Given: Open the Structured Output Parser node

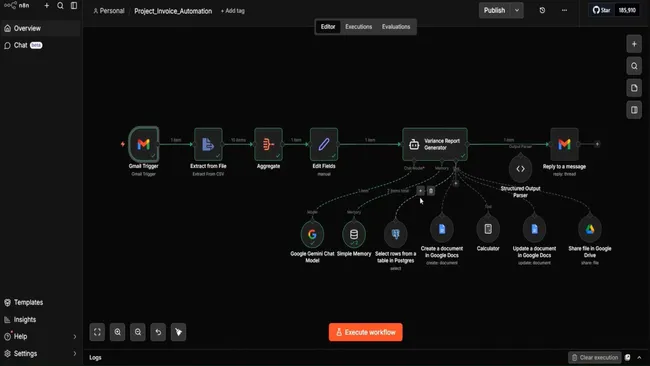Looking at the screenshot, I should (520, 169).
